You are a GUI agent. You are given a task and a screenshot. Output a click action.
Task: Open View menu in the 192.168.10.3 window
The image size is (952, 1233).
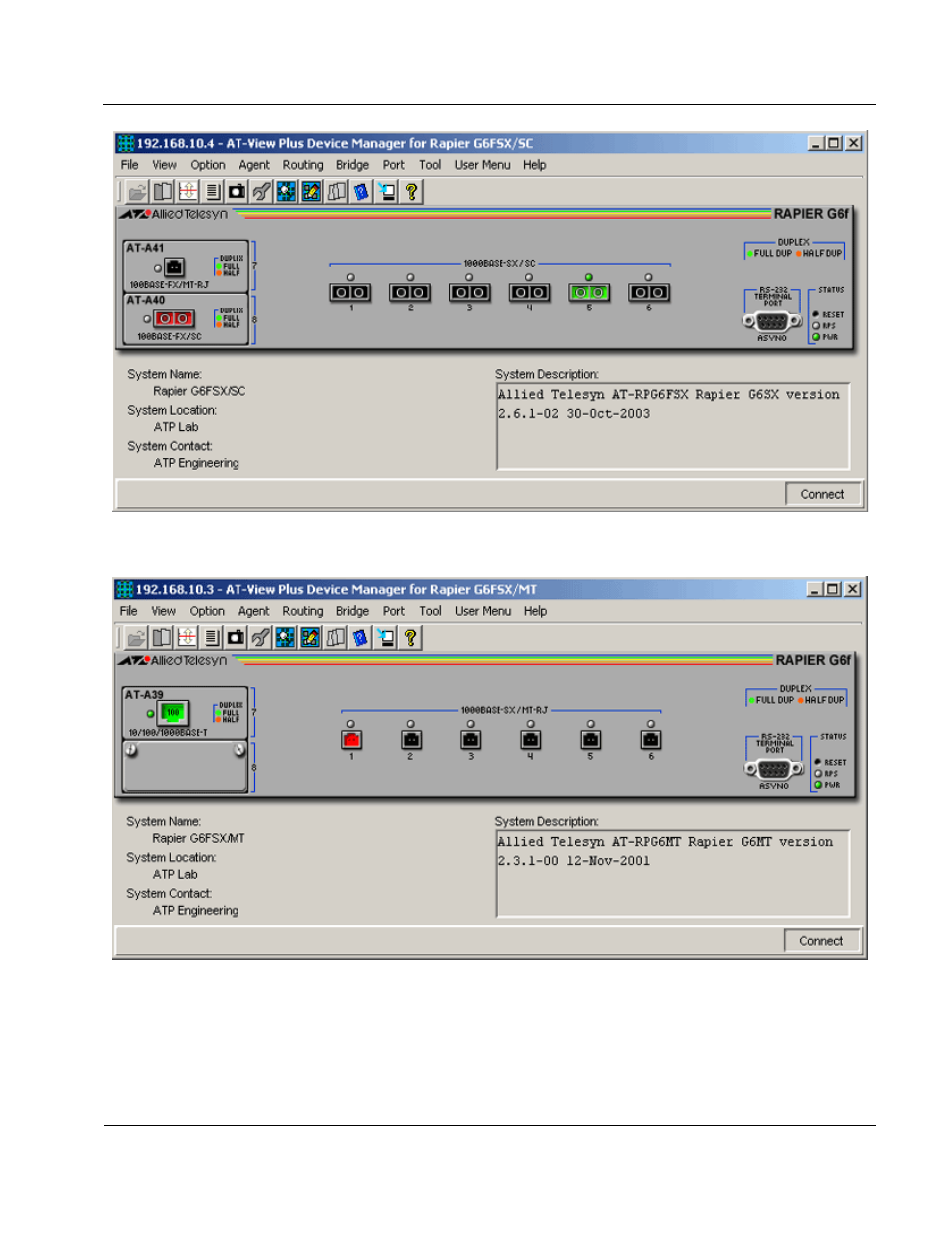coord(164,611)
